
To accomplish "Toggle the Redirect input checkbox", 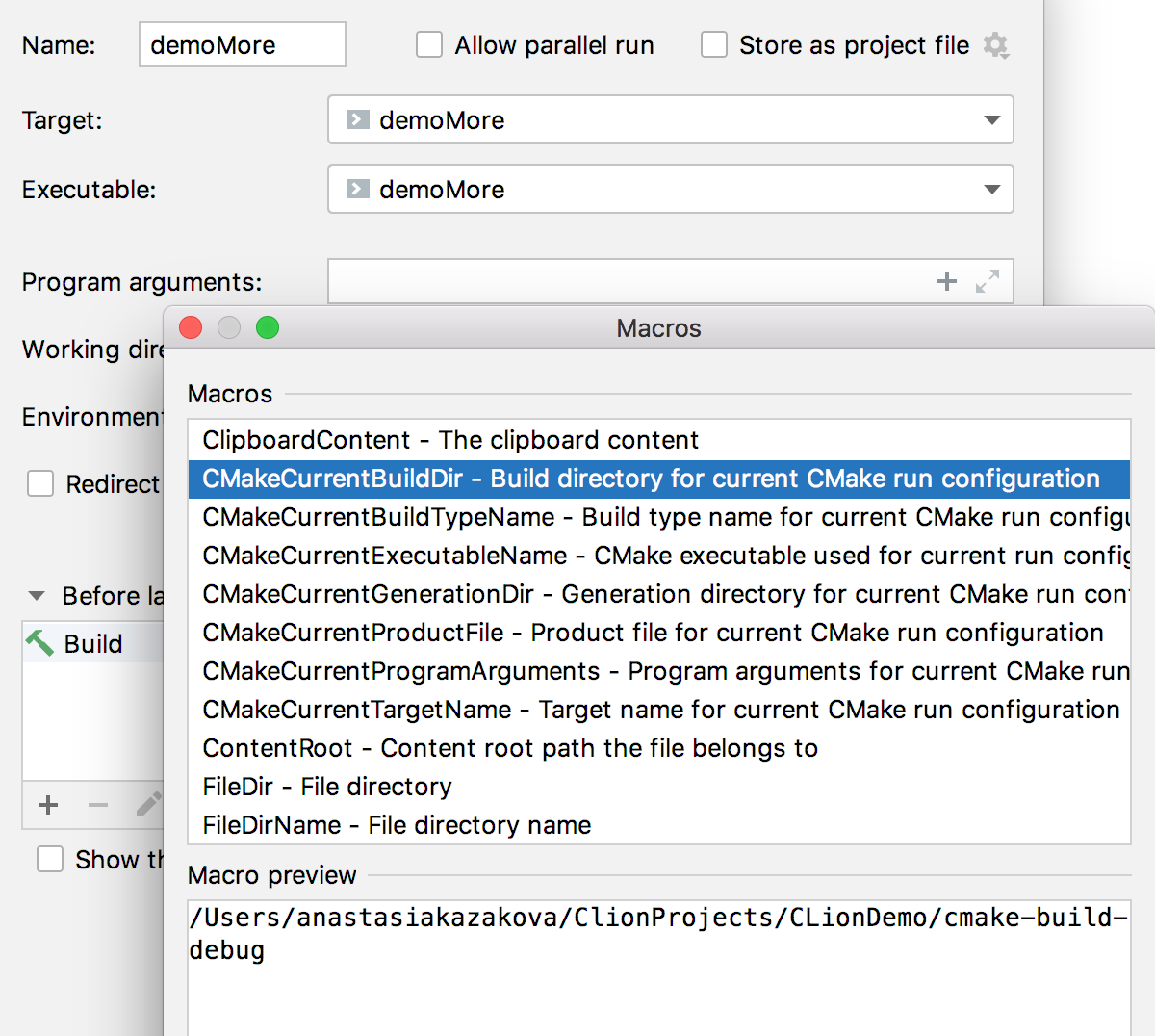I will 40,483.
